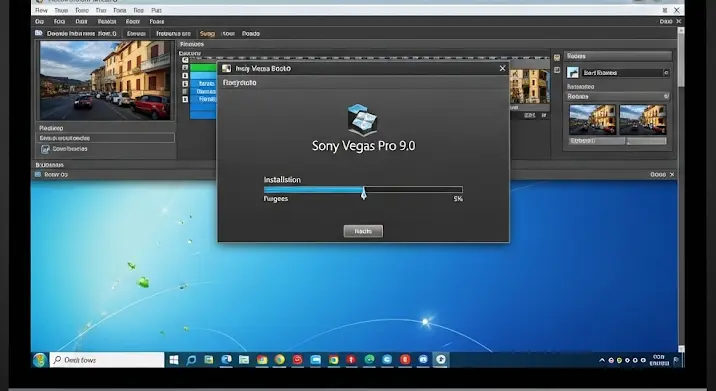Viewport: 716px width, 391px height.
Task: Open the dropdown beside the preset name field
Action: point(666,73)
